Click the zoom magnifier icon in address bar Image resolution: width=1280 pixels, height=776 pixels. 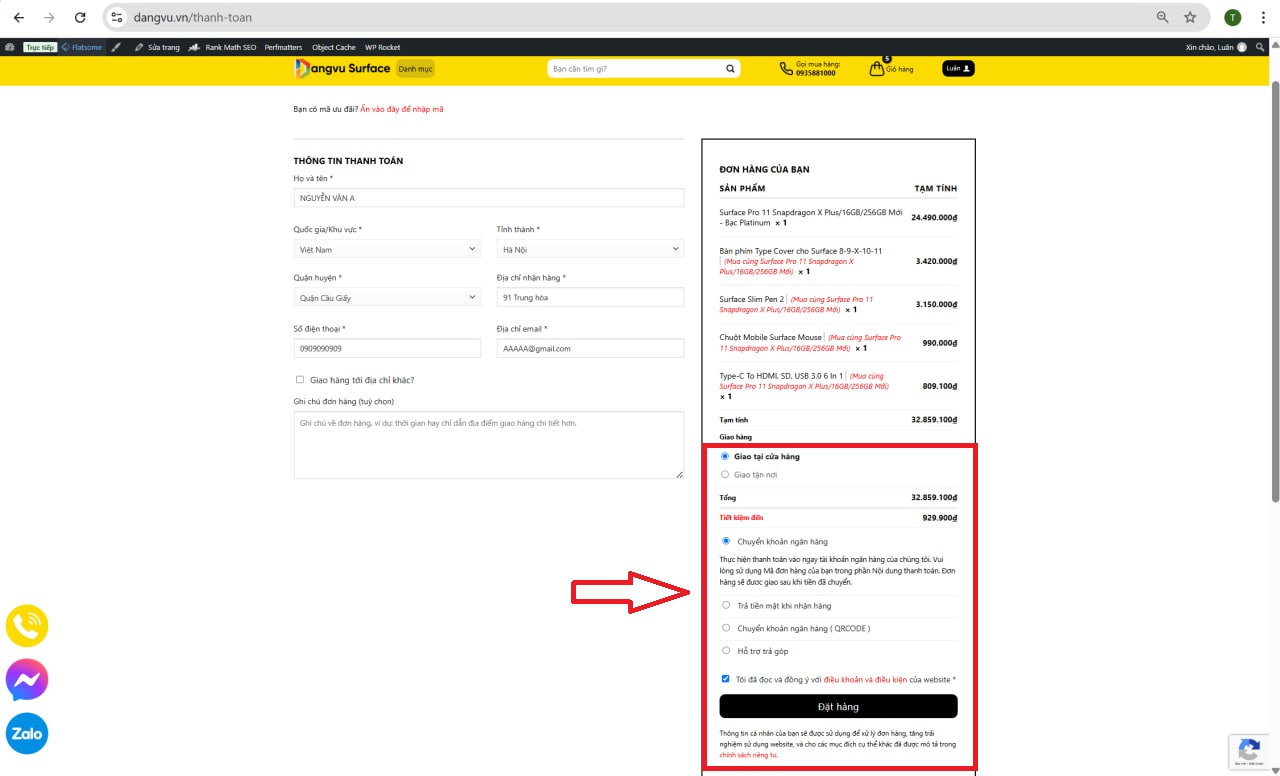tap(1162, 17)
